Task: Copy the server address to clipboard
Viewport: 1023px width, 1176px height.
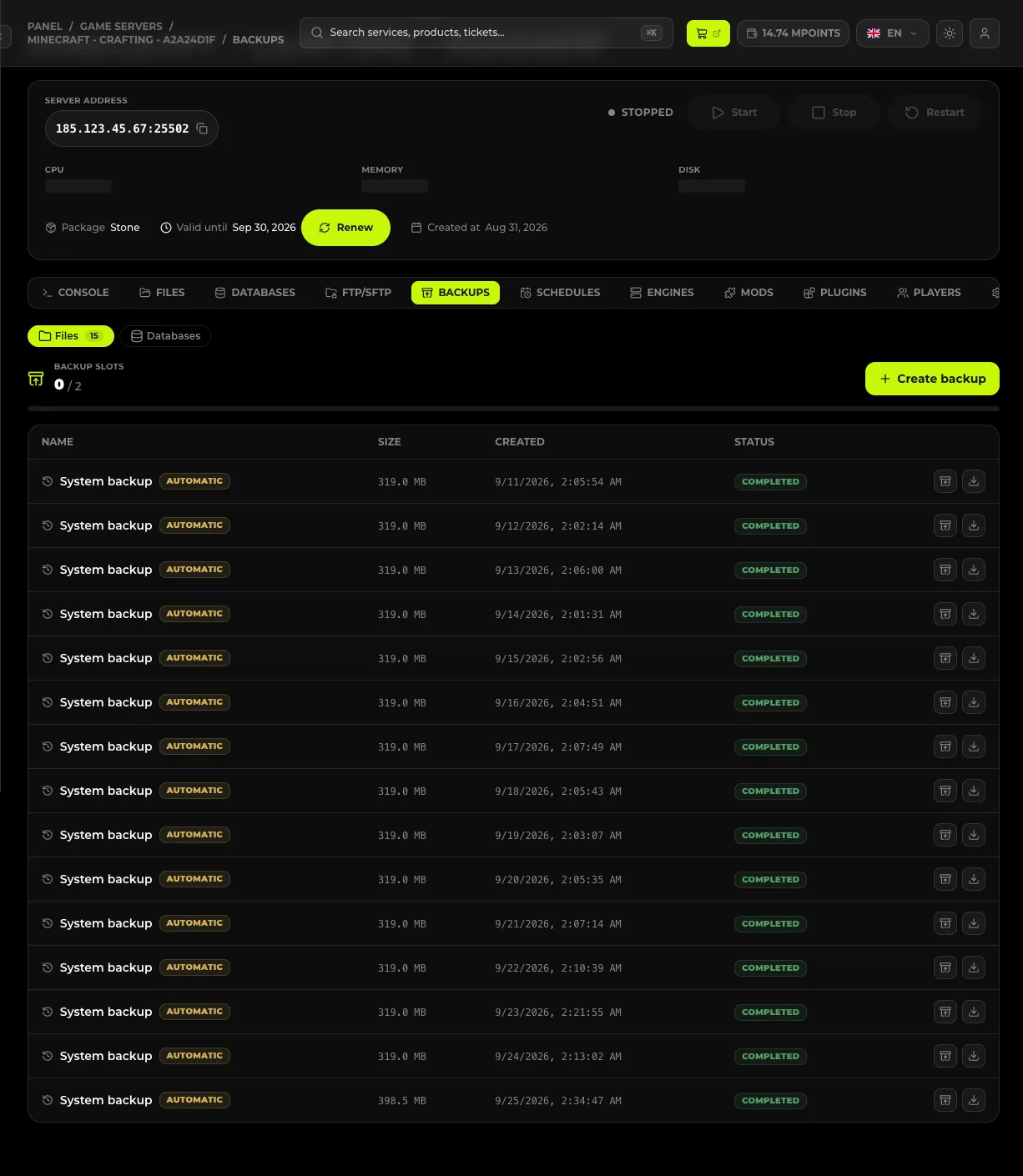Action: [202, 128]
